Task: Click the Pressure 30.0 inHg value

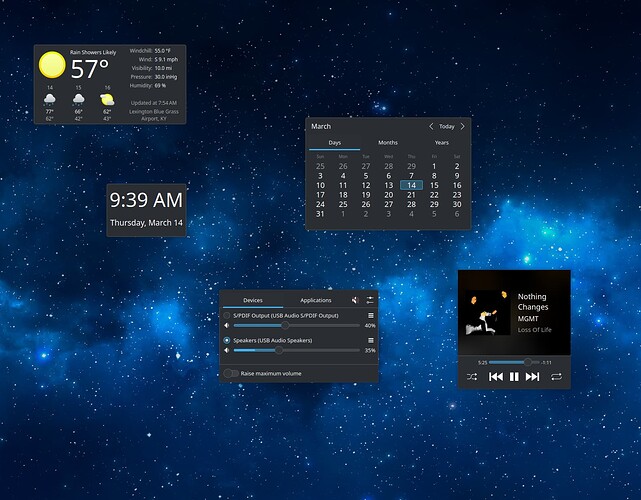Action: coord(166,77)
